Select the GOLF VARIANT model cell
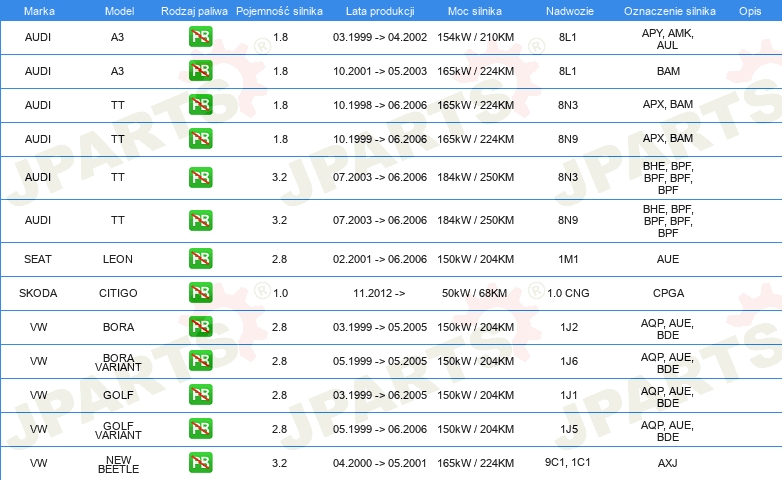This screenshot has height=480, width=782. (118, 430)
